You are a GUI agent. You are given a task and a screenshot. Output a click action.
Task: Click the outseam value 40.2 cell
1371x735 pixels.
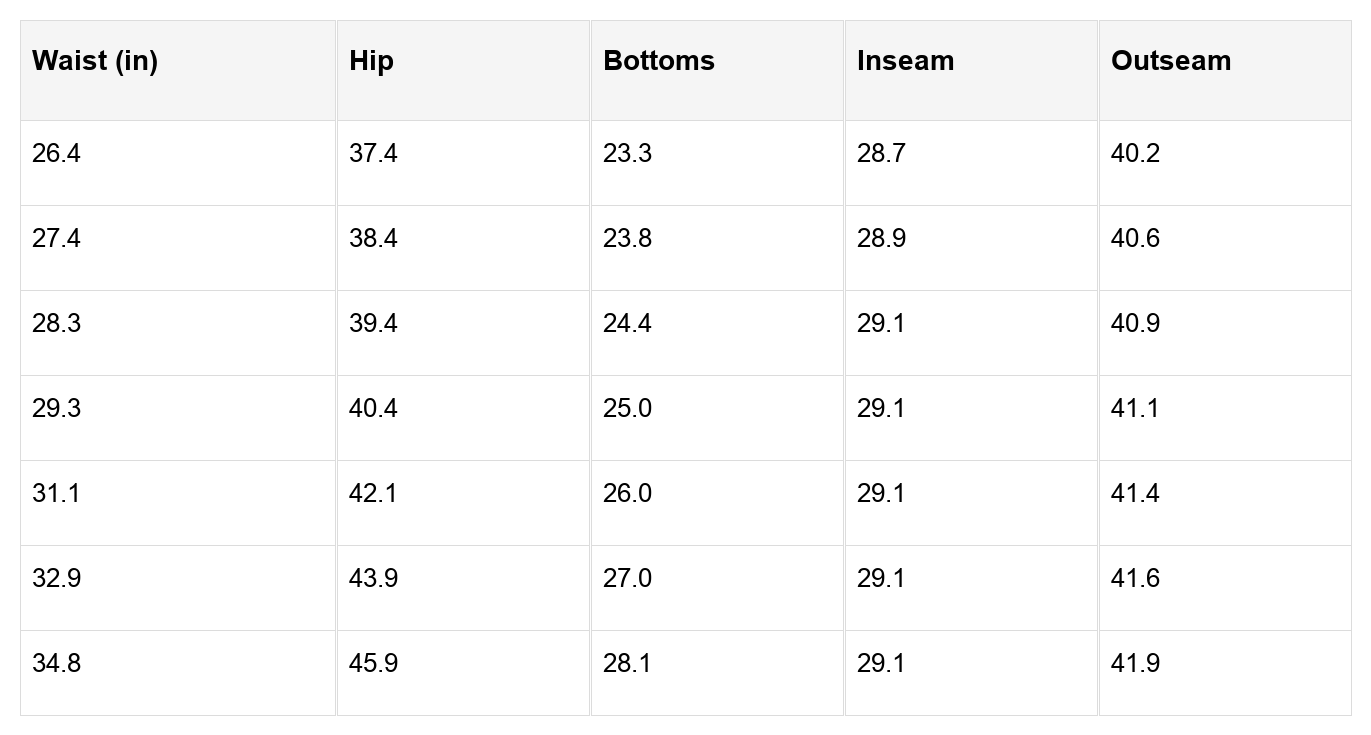click(1135, 154)
